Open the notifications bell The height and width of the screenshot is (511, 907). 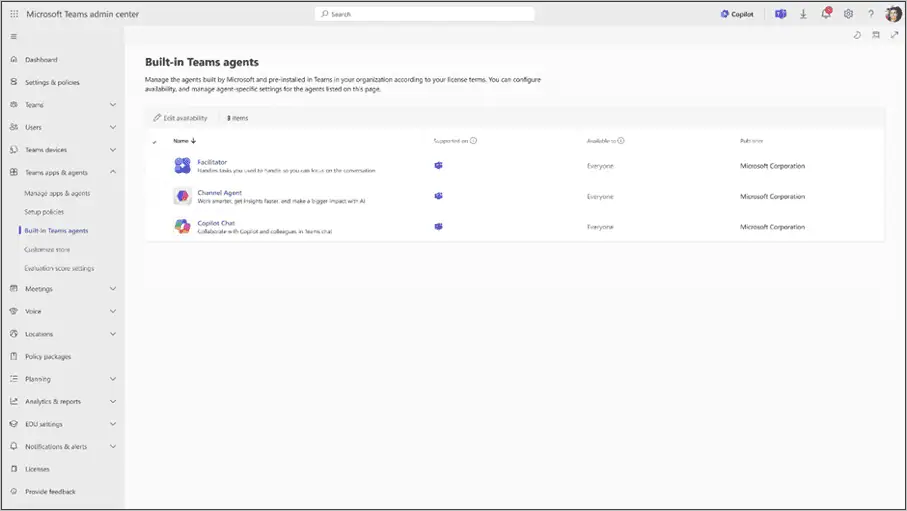coord(826,13)
